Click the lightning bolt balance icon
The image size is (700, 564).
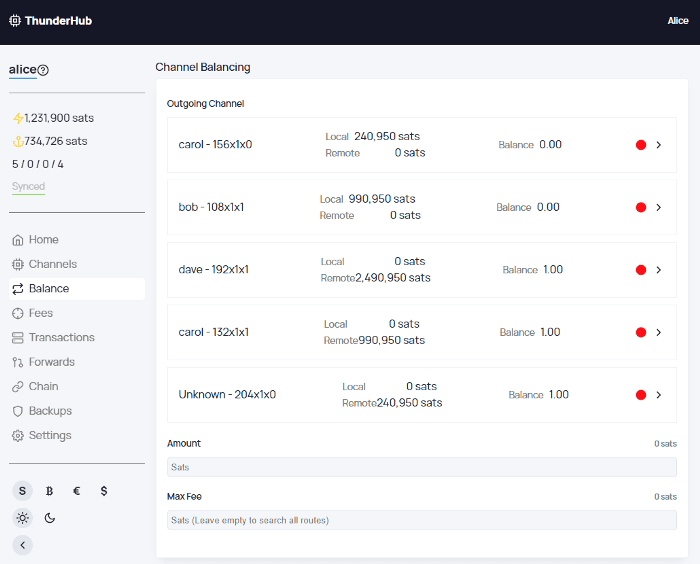[18, 118]
